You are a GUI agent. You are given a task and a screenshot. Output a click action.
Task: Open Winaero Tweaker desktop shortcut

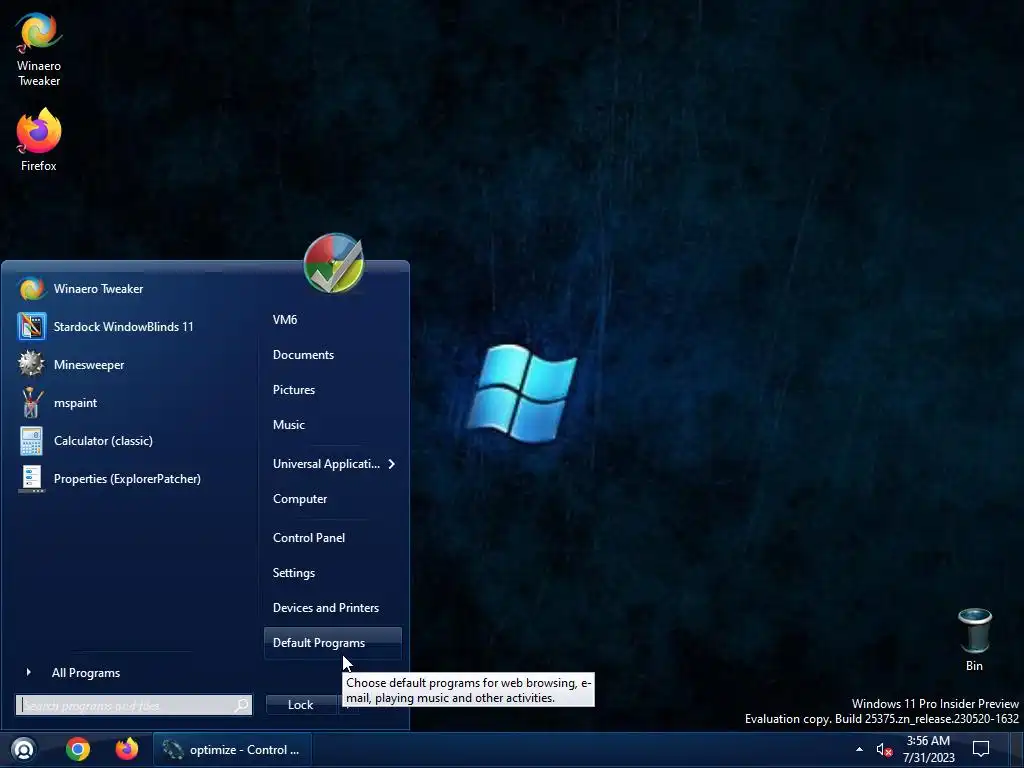click(x=39, y=49)
